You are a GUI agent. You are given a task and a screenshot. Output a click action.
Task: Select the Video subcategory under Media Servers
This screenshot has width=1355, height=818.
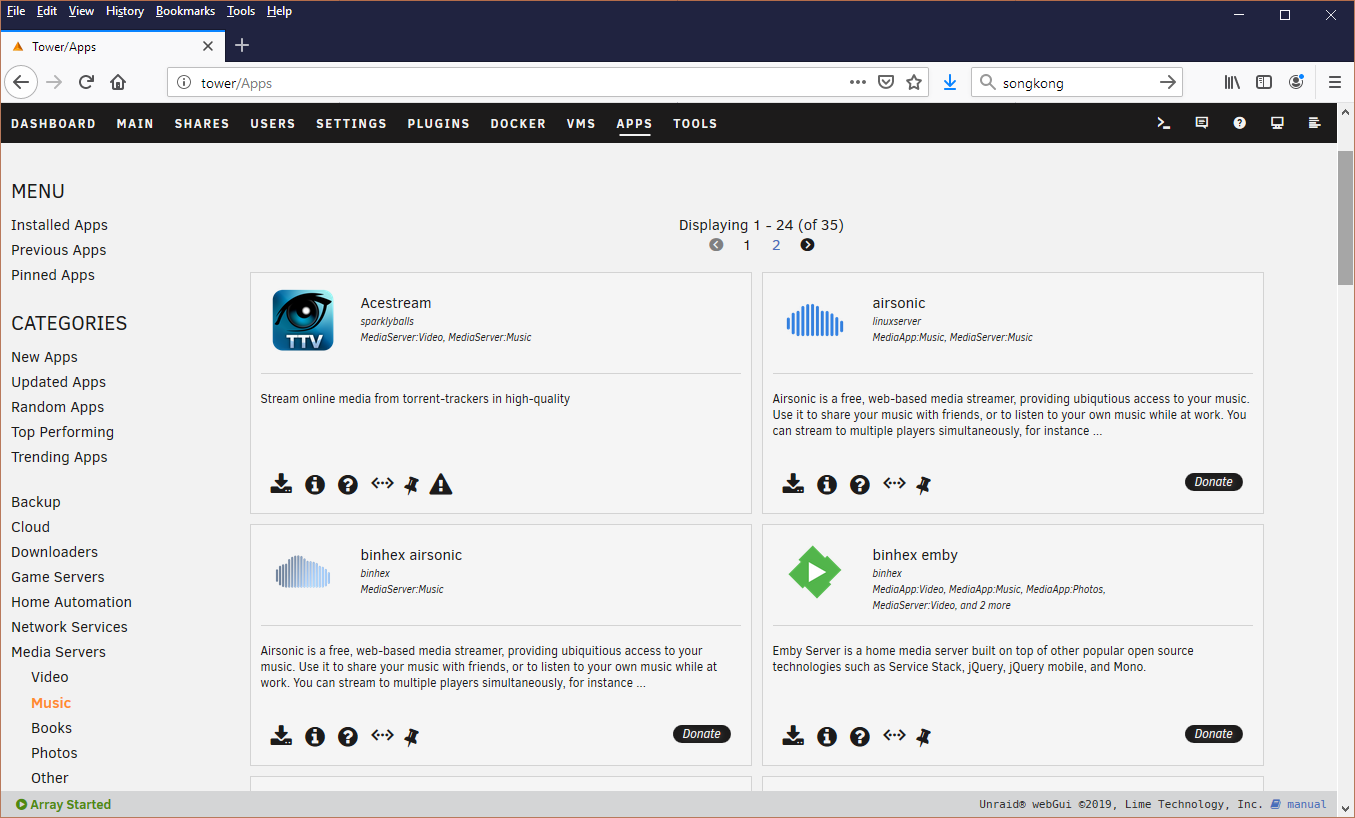(50, 677)
